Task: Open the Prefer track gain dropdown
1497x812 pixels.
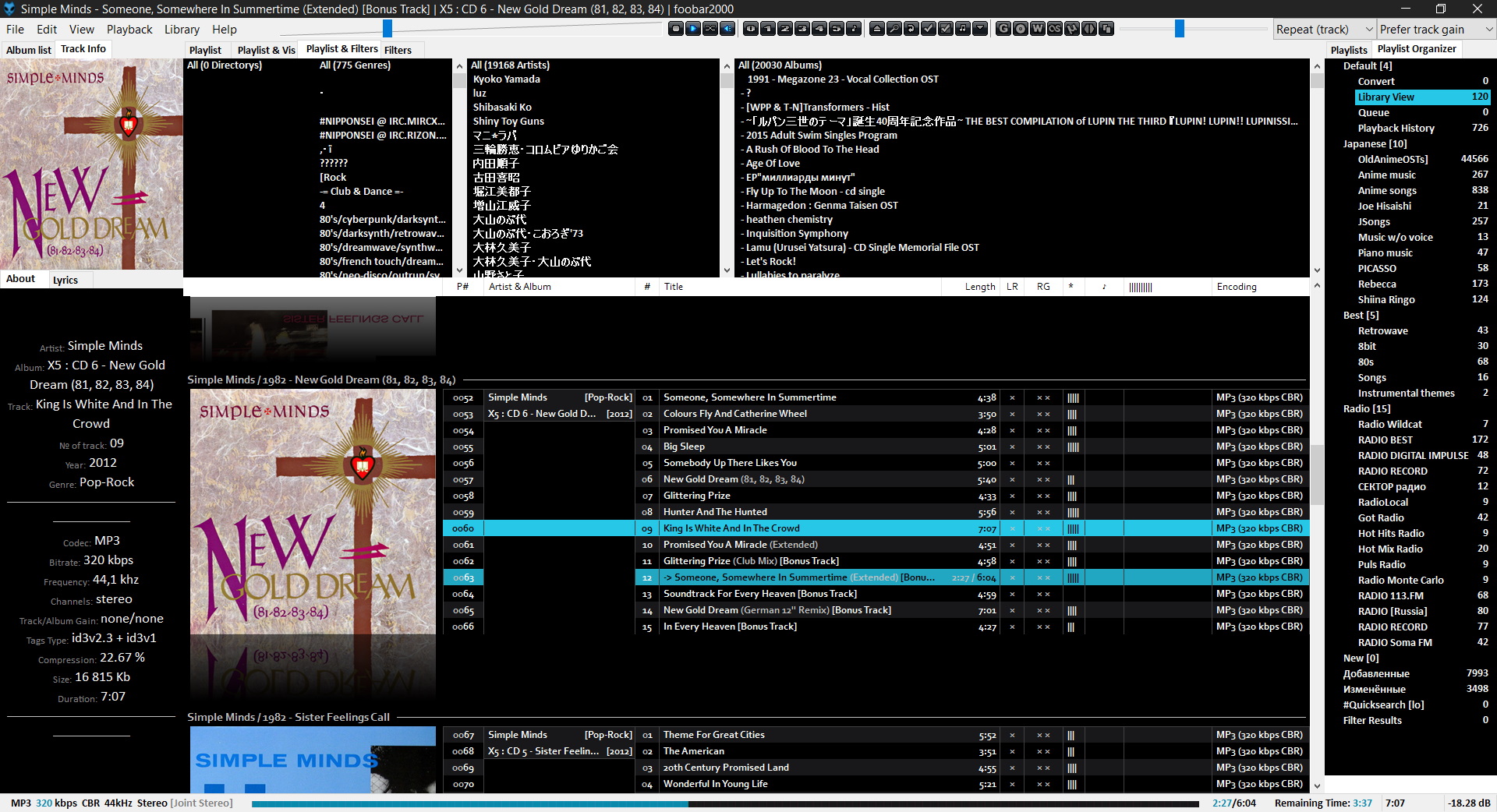Action: (1435, 30)
